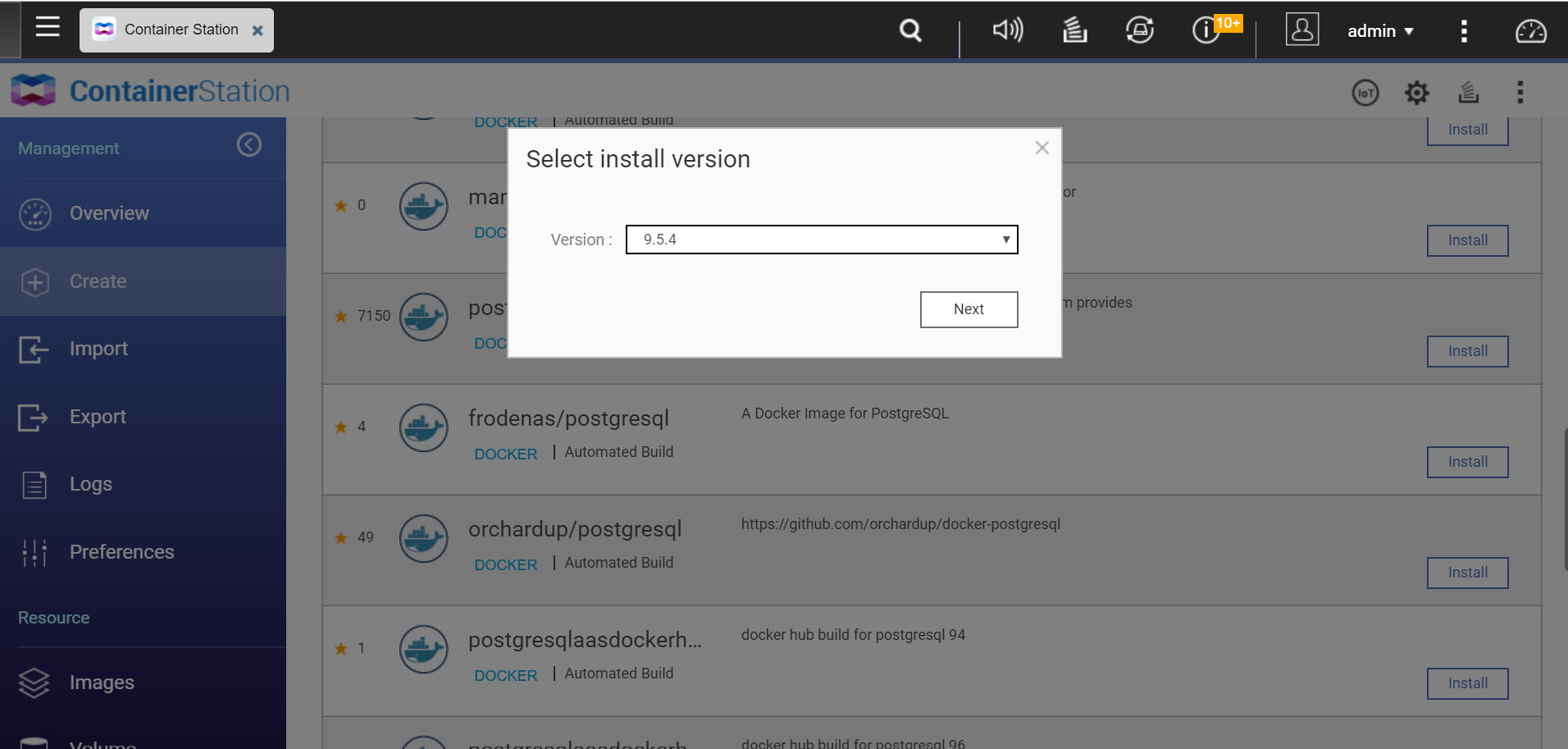Click the Import arrow icon
1568x749 pixels.
point(34,349)
